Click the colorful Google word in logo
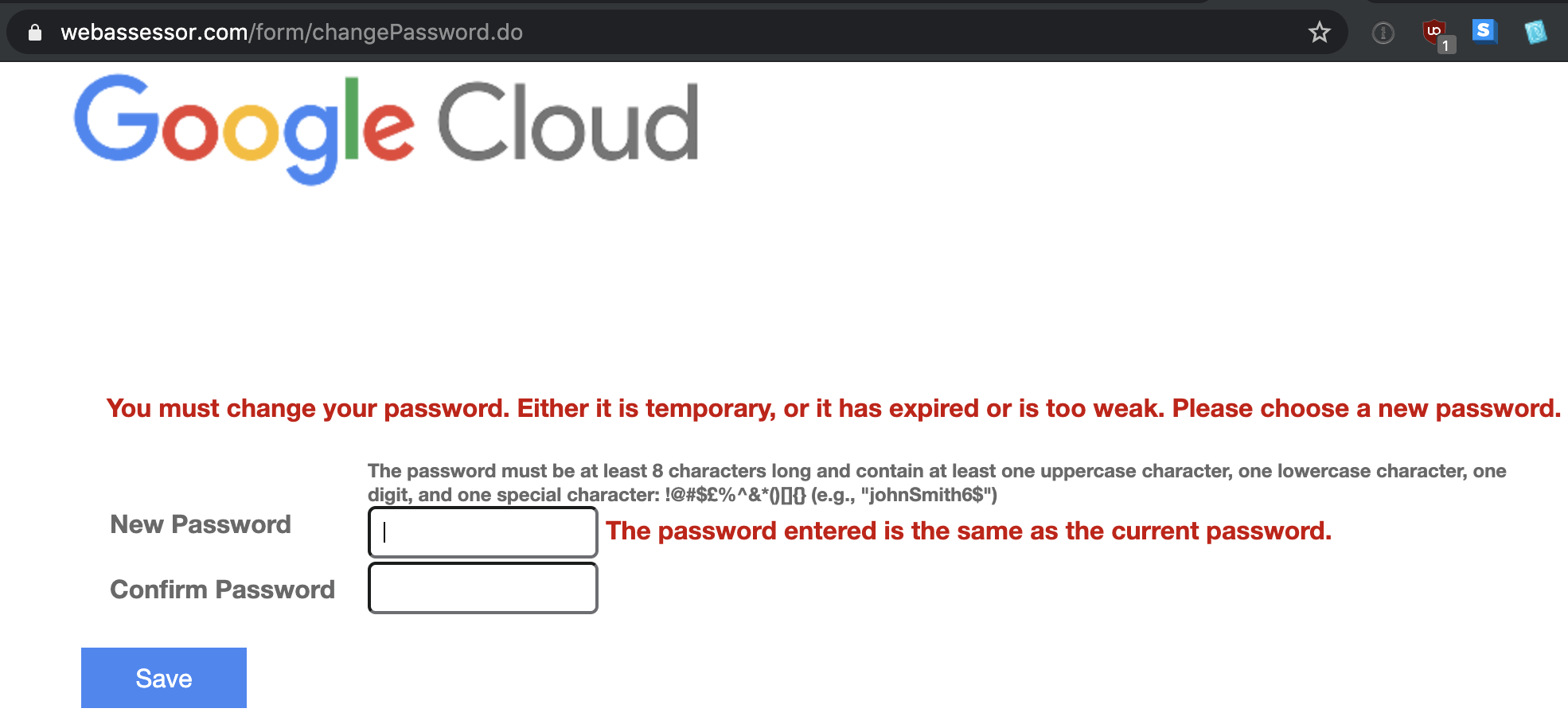The width and height of the screenshot is (1568, 724). [x=244, y=127]
